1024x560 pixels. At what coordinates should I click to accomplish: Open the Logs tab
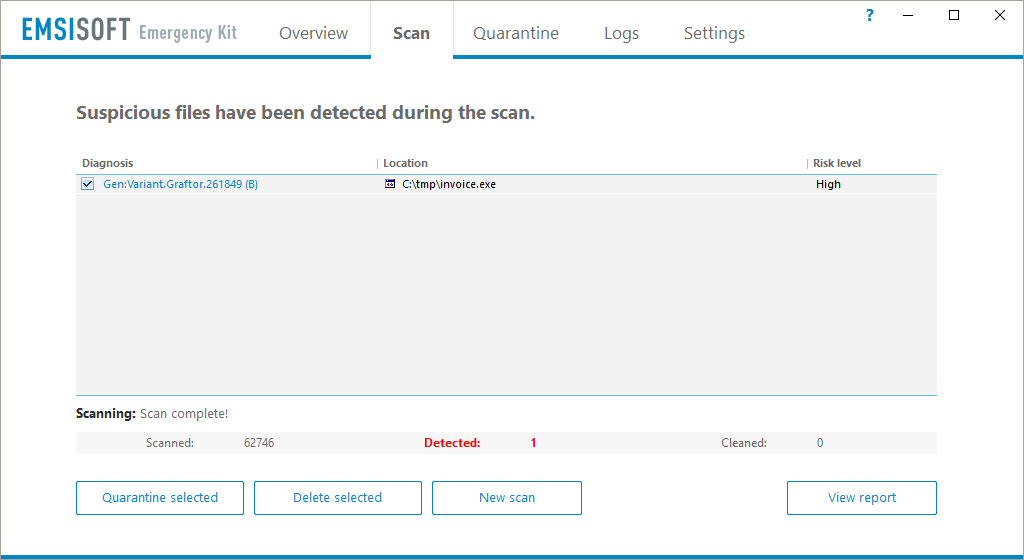(x=621, y=33)
